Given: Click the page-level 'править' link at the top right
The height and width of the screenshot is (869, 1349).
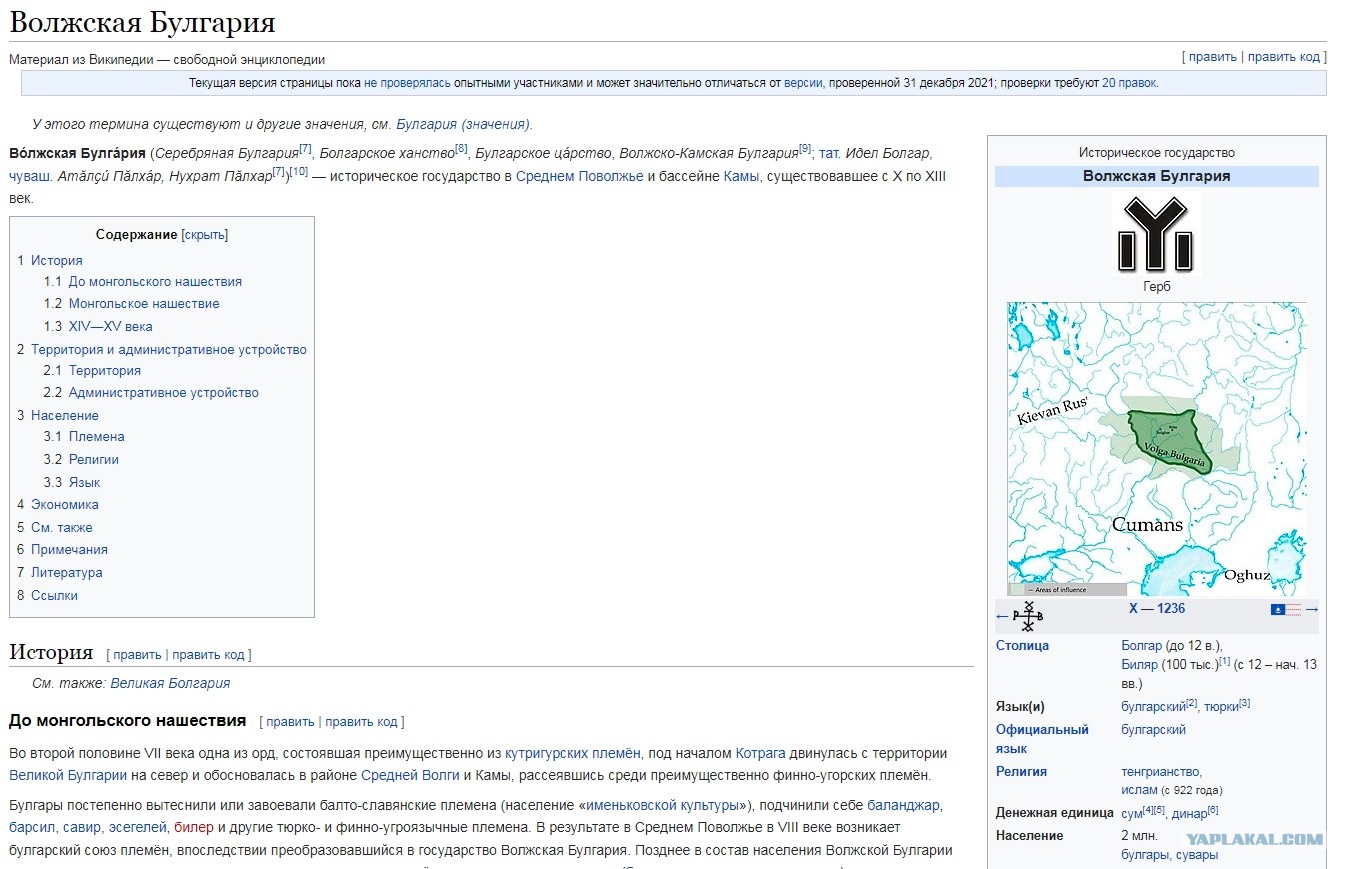Looking at the screenshot, I should [x=1213, y=57].
